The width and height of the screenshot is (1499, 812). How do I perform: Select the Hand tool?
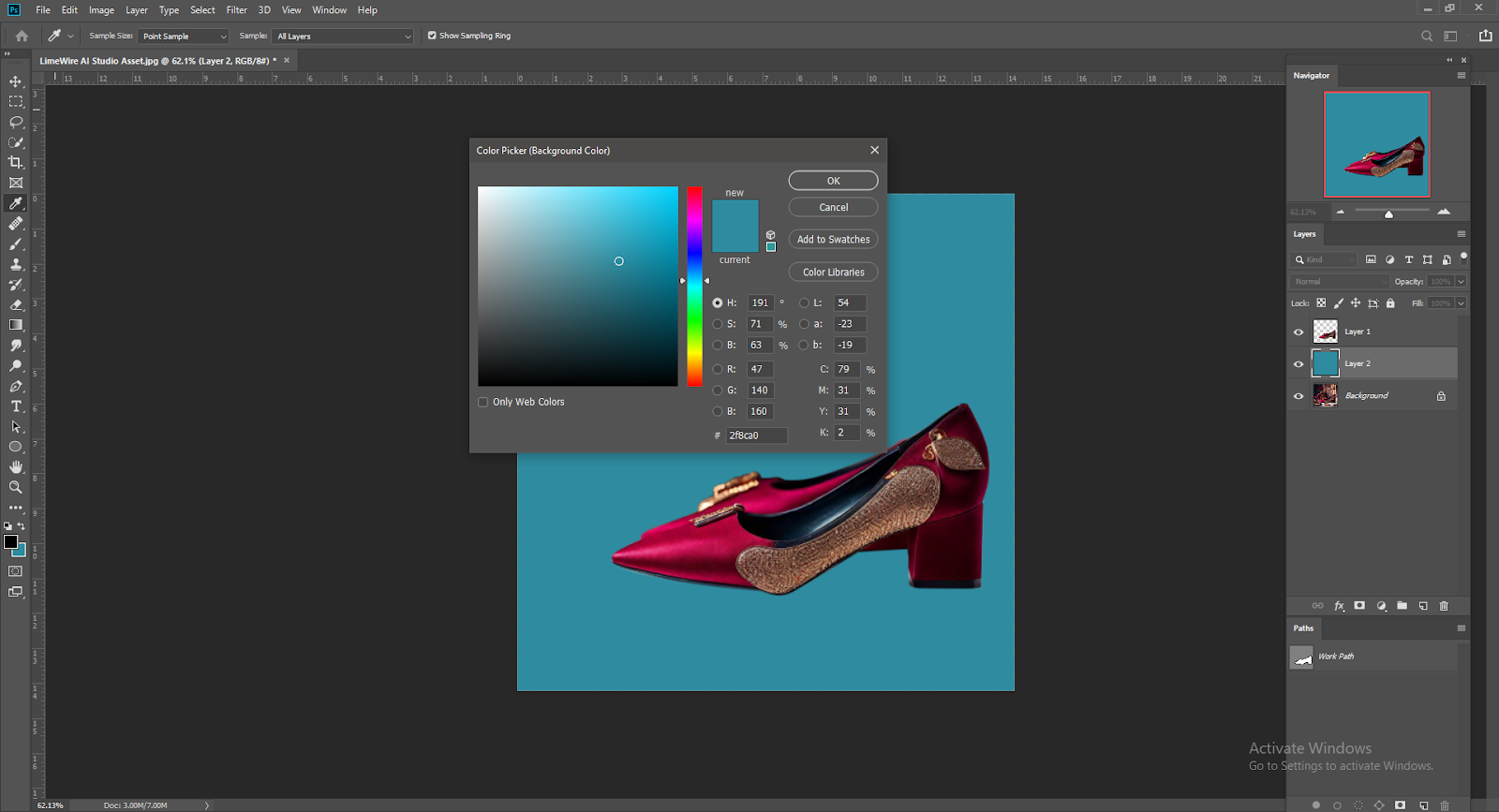tap(16, 466)
